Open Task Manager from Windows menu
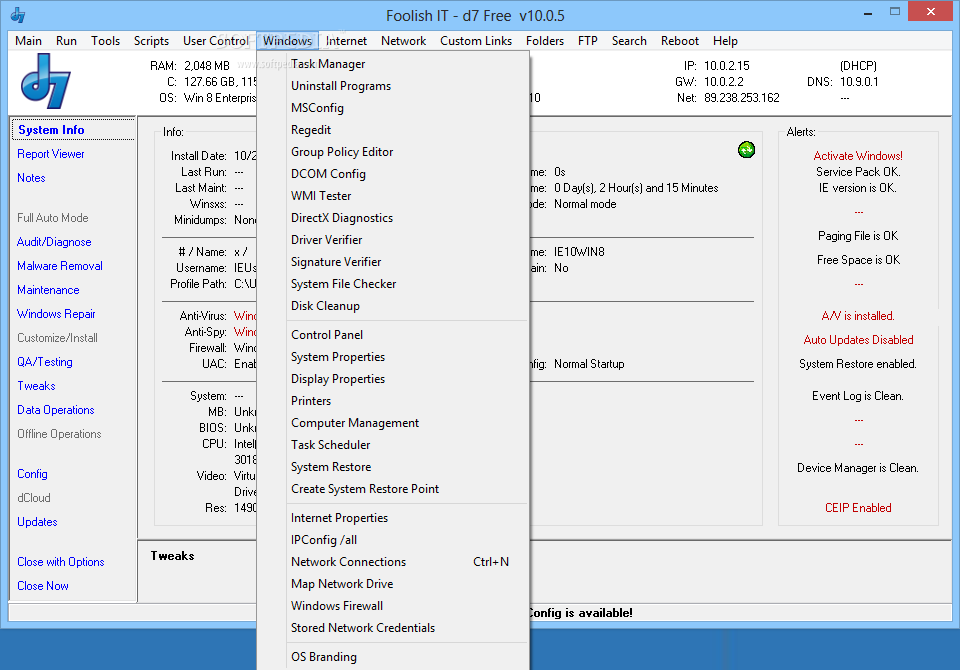 pyautogui.click(x=393, y=64)
